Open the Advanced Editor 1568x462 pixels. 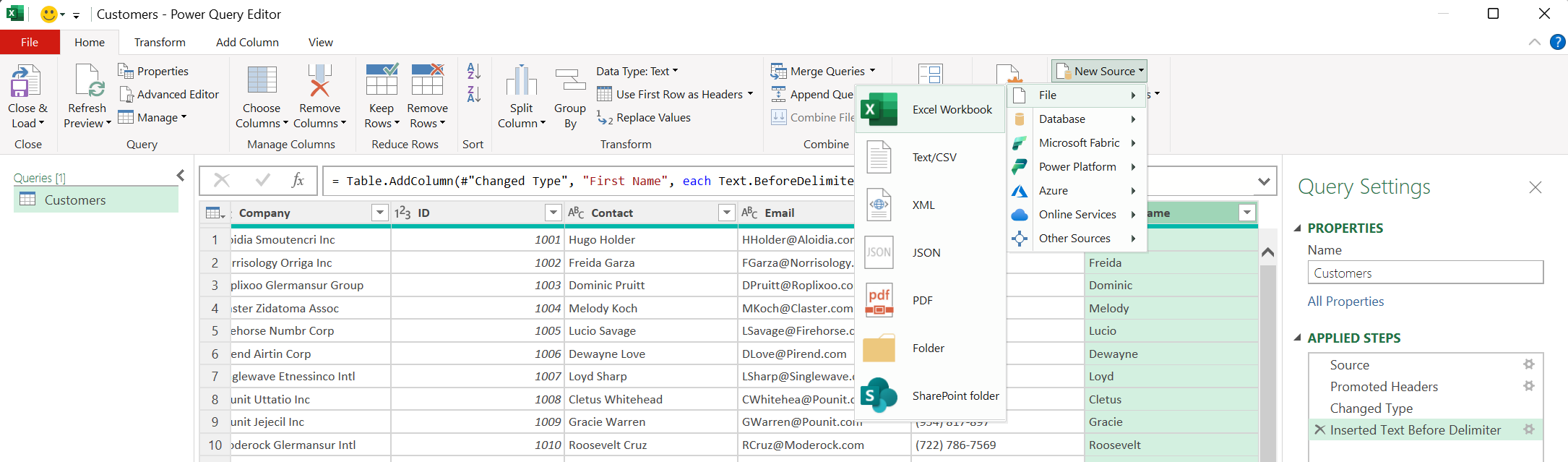pyautogui.click(x=169, y=94)
